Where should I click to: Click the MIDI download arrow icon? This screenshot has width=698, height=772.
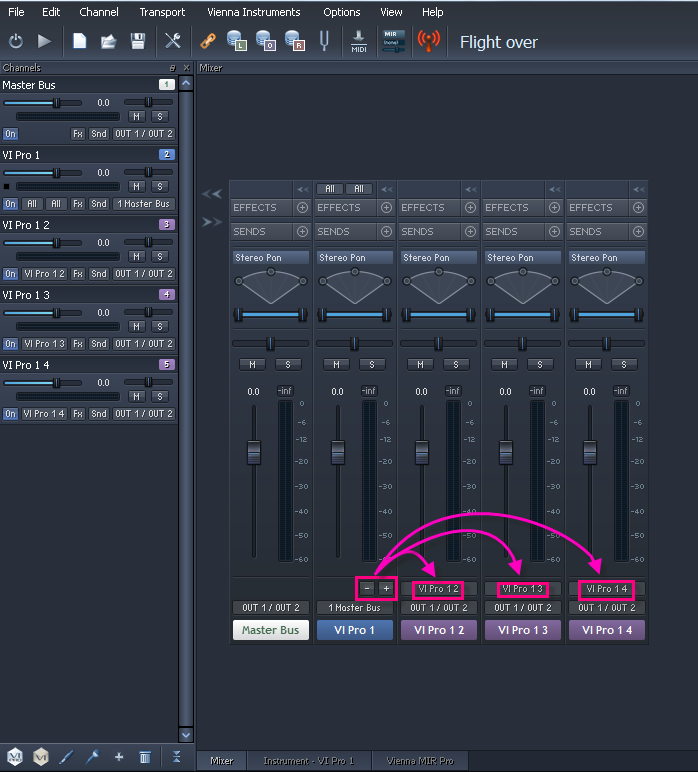[x=359, y=42]
